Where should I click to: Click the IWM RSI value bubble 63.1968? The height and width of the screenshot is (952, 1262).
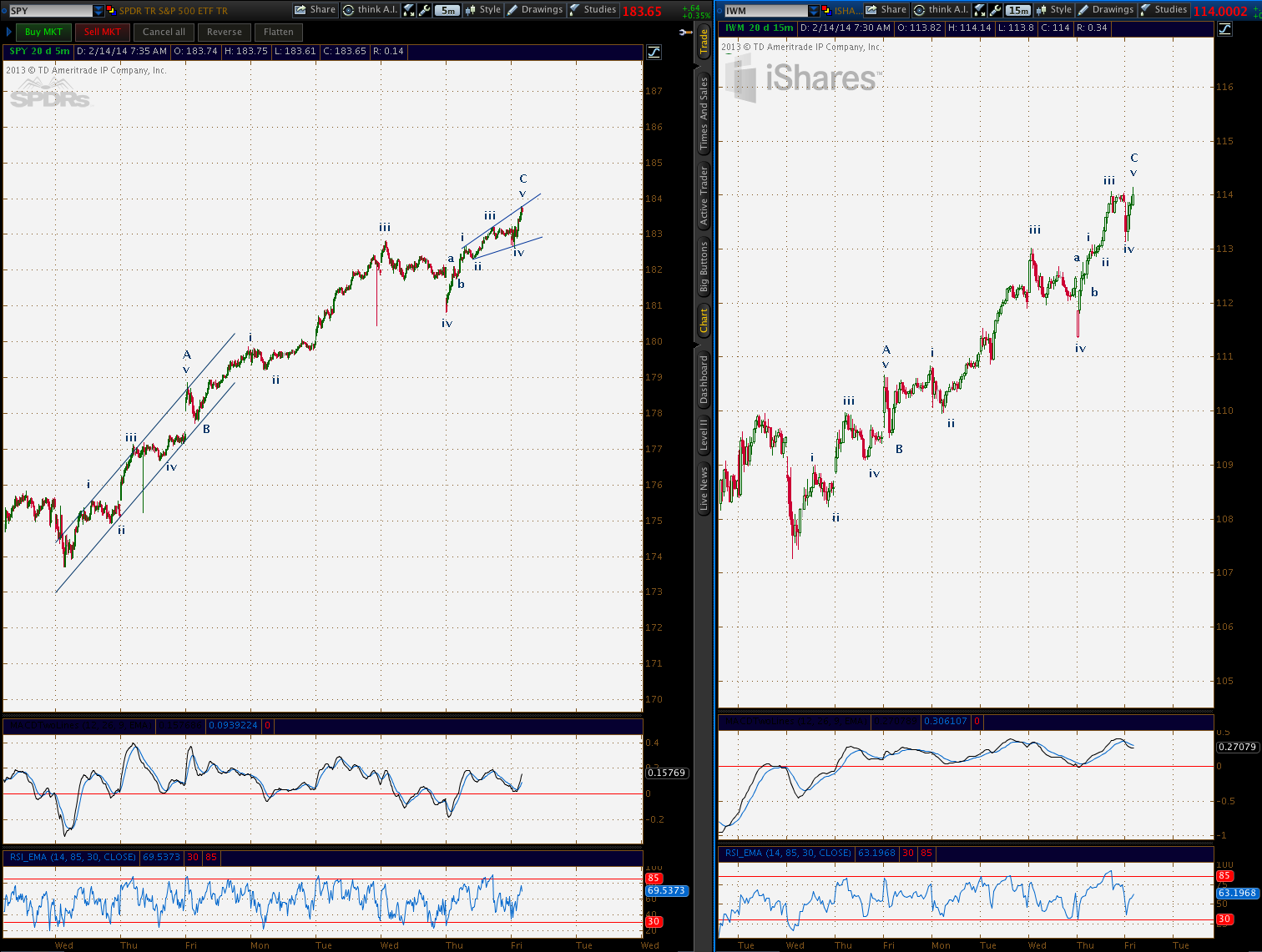click(x=1237, y=893)
